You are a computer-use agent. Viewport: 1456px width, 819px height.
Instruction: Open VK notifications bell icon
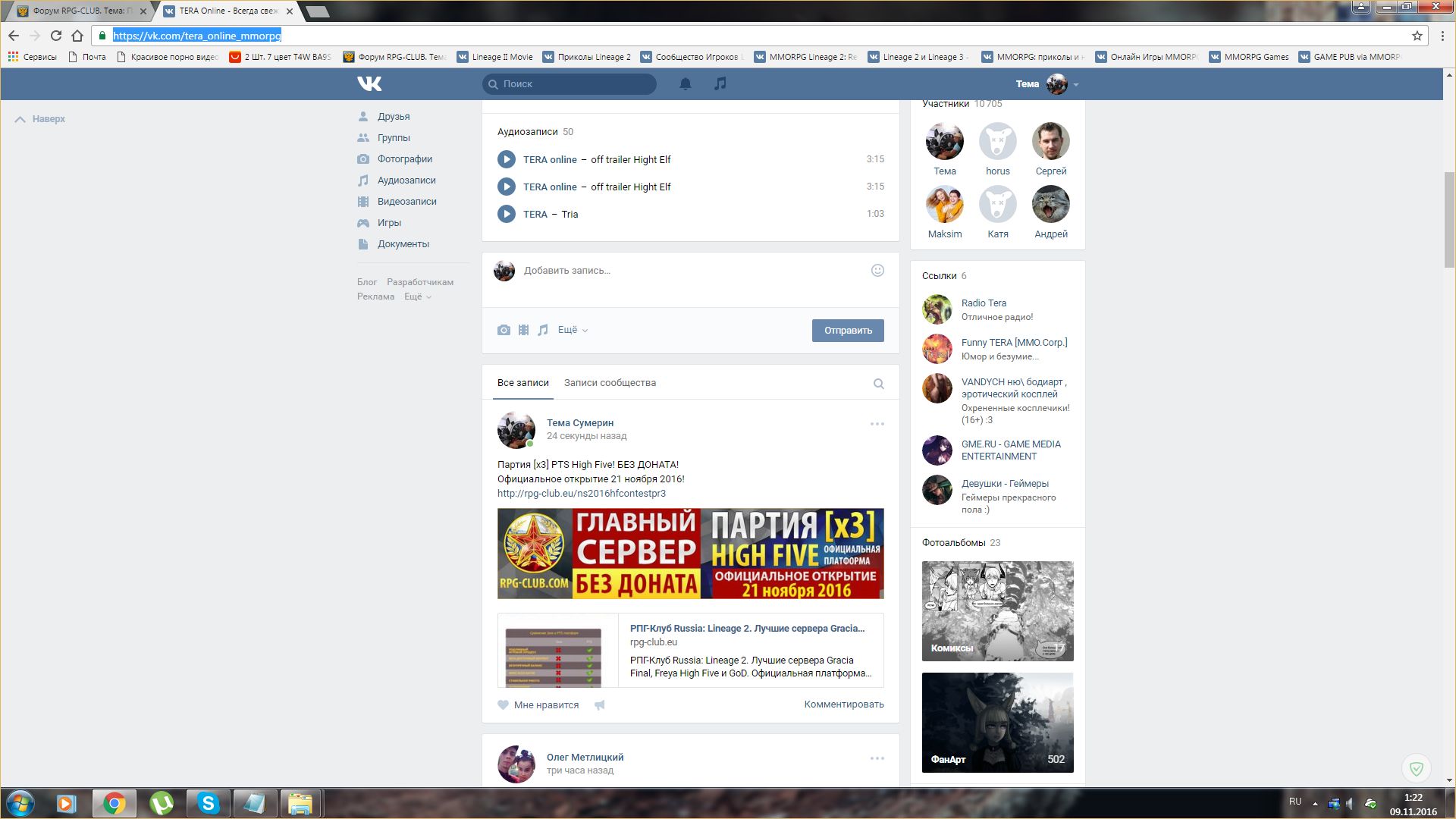click(685, 84)
